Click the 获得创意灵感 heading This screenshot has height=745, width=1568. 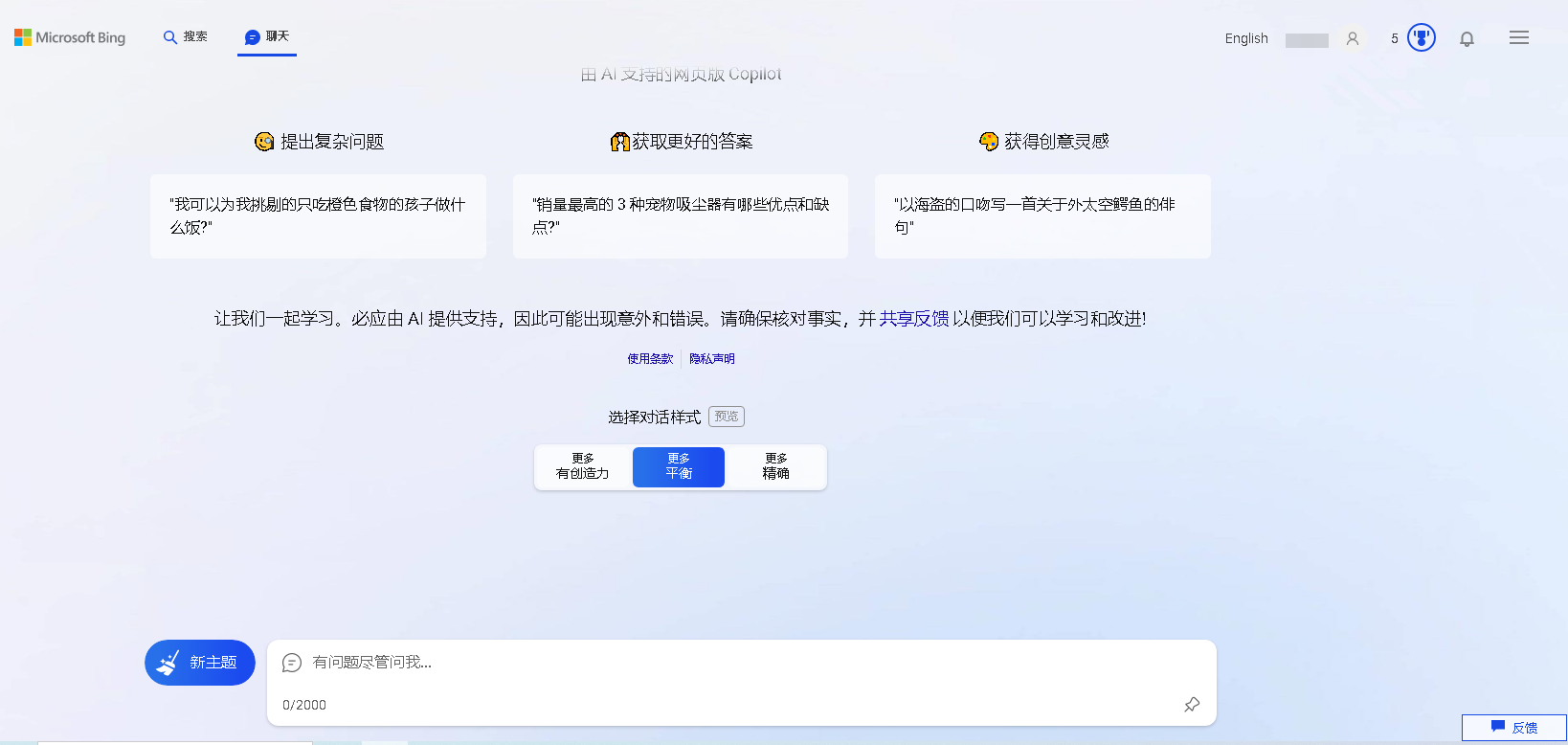coord(1057,142)
